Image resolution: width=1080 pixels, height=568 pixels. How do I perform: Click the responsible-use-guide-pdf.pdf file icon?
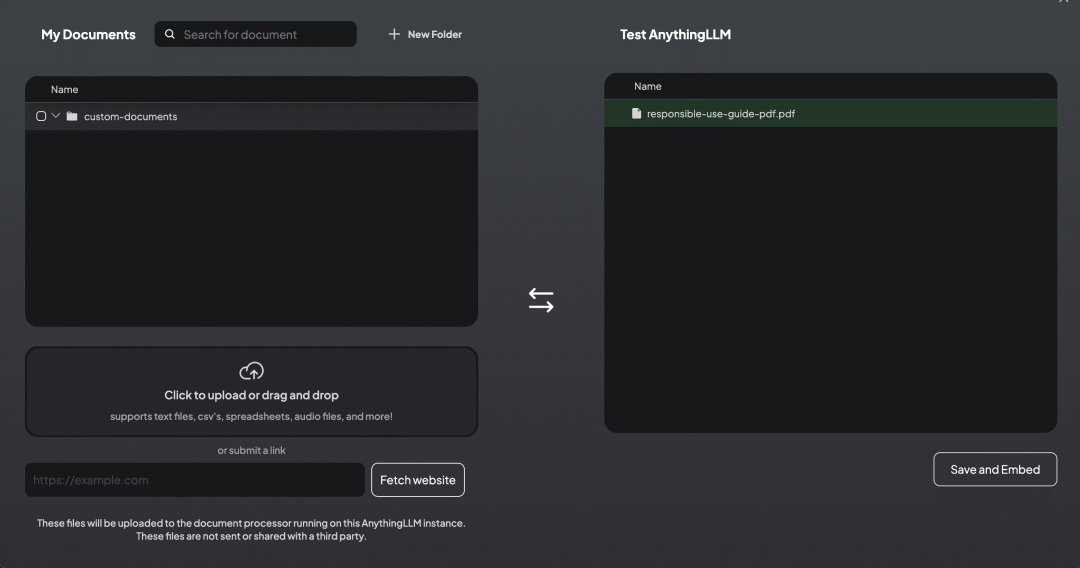[x=636, y=114]
